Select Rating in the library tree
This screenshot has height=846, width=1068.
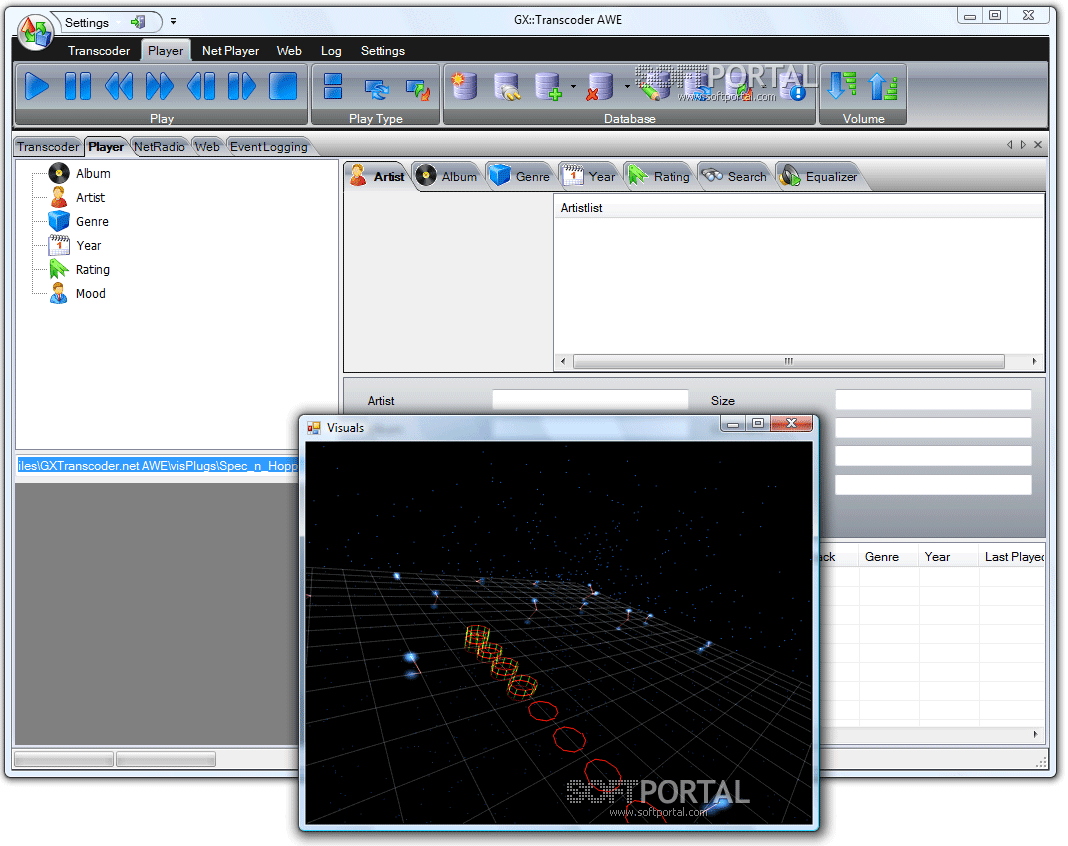(x=92, y=270)
